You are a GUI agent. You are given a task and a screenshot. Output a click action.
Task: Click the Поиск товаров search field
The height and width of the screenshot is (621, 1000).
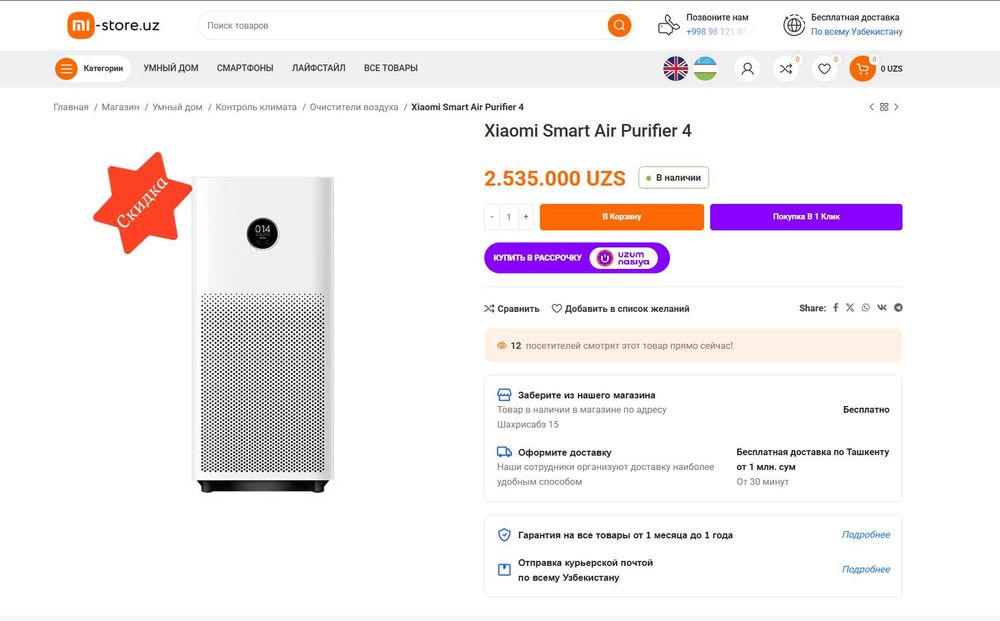400,25
